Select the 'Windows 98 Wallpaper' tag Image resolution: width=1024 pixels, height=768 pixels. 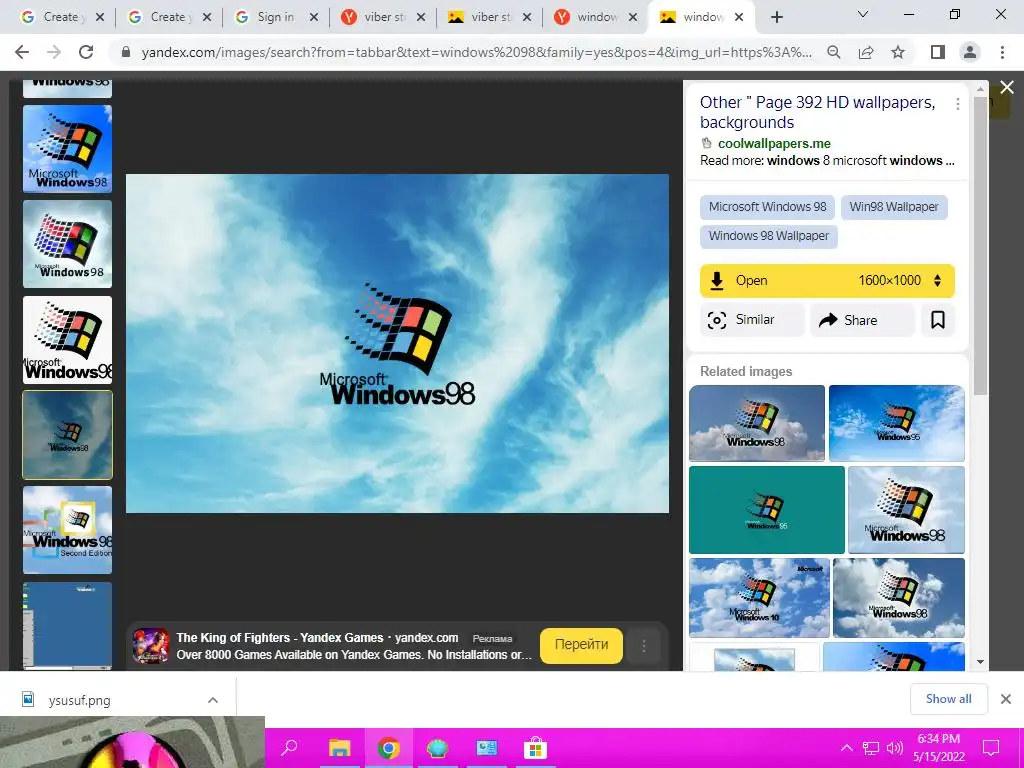(x=769, y=236)
